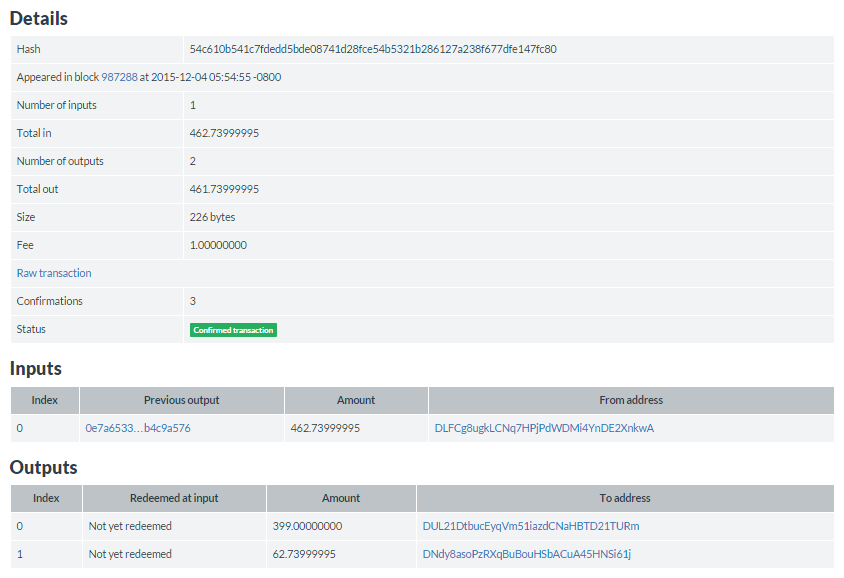
Task: Click the Redeemed at input column header
Action: point(174,498)
